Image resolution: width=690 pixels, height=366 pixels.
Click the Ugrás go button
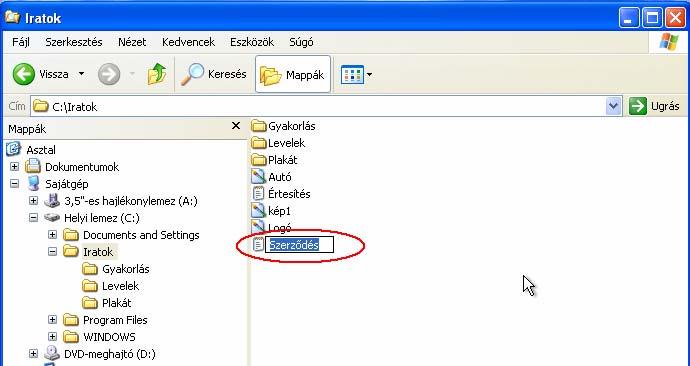click(x=654, y=106)
